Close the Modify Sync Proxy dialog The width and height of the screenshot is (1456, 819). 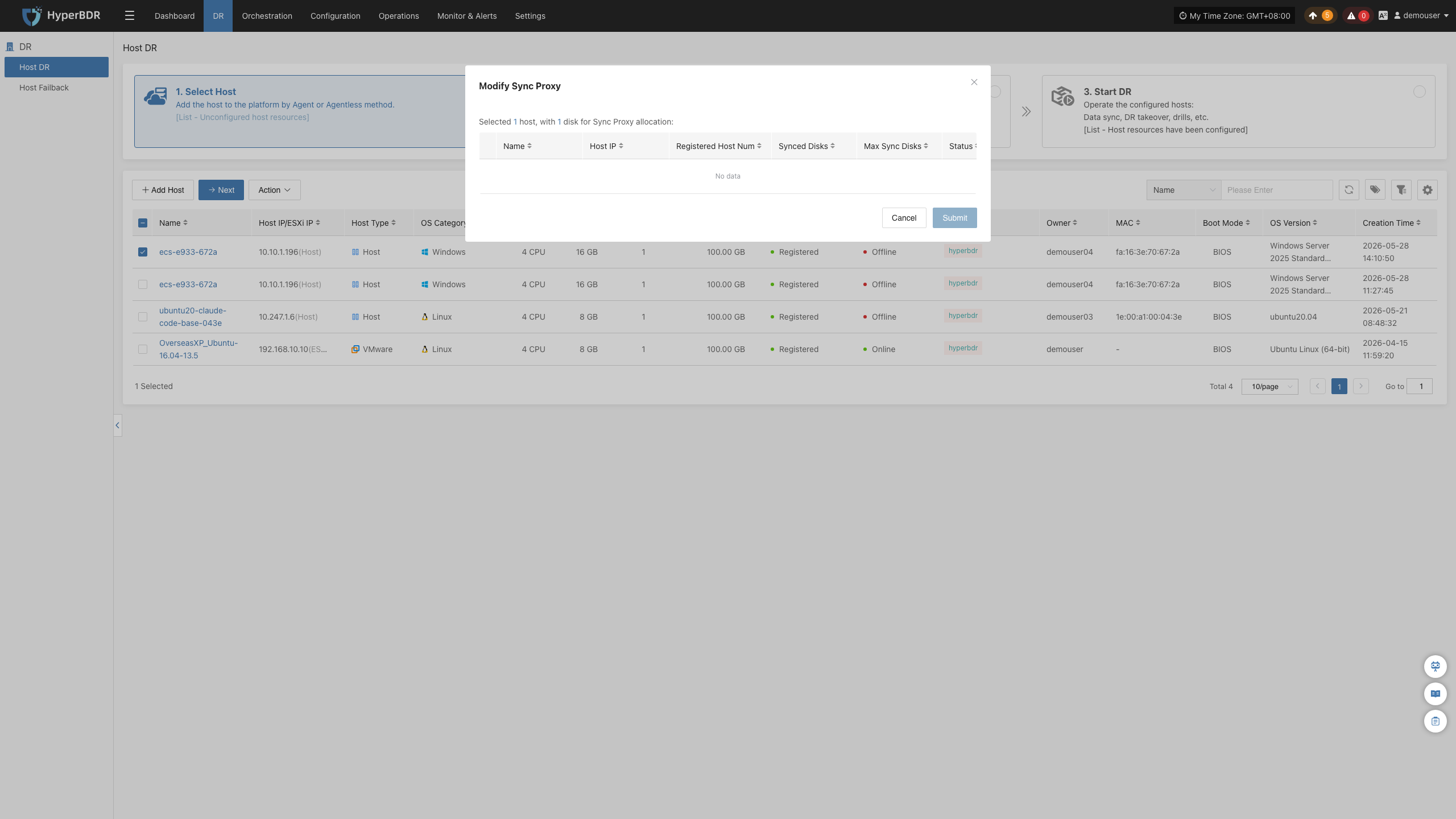pyautogui.click(x=974, y=82)
